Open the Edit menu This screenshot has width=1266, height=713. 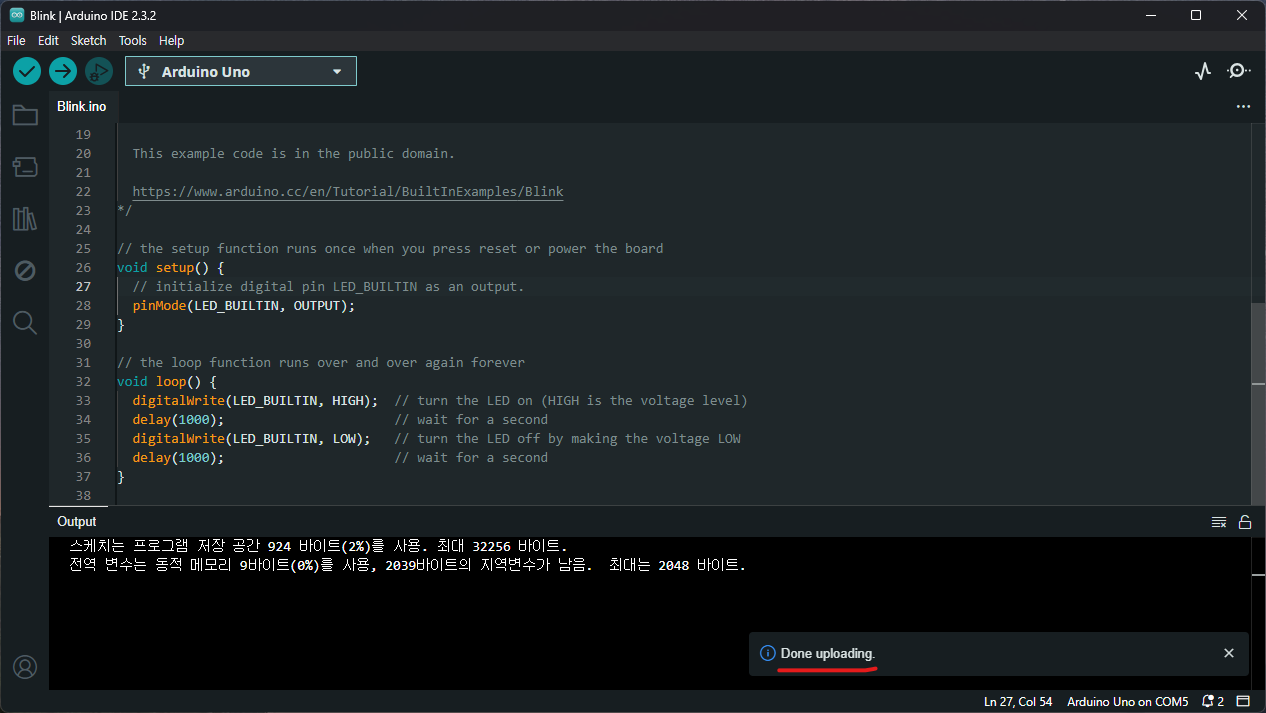coord(48,41)
